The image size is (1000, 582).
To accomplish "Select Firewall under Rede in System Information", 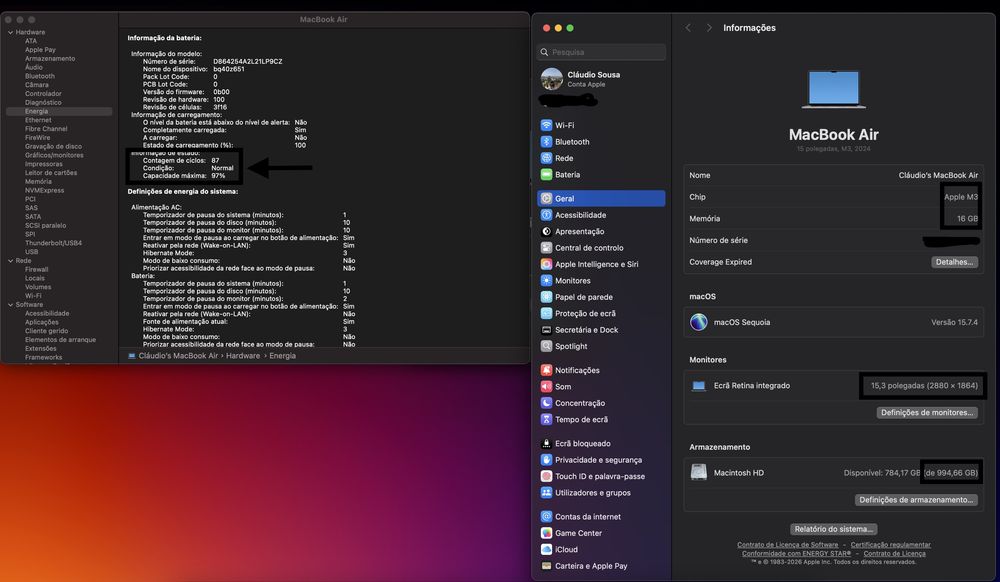I will [36, 270].
